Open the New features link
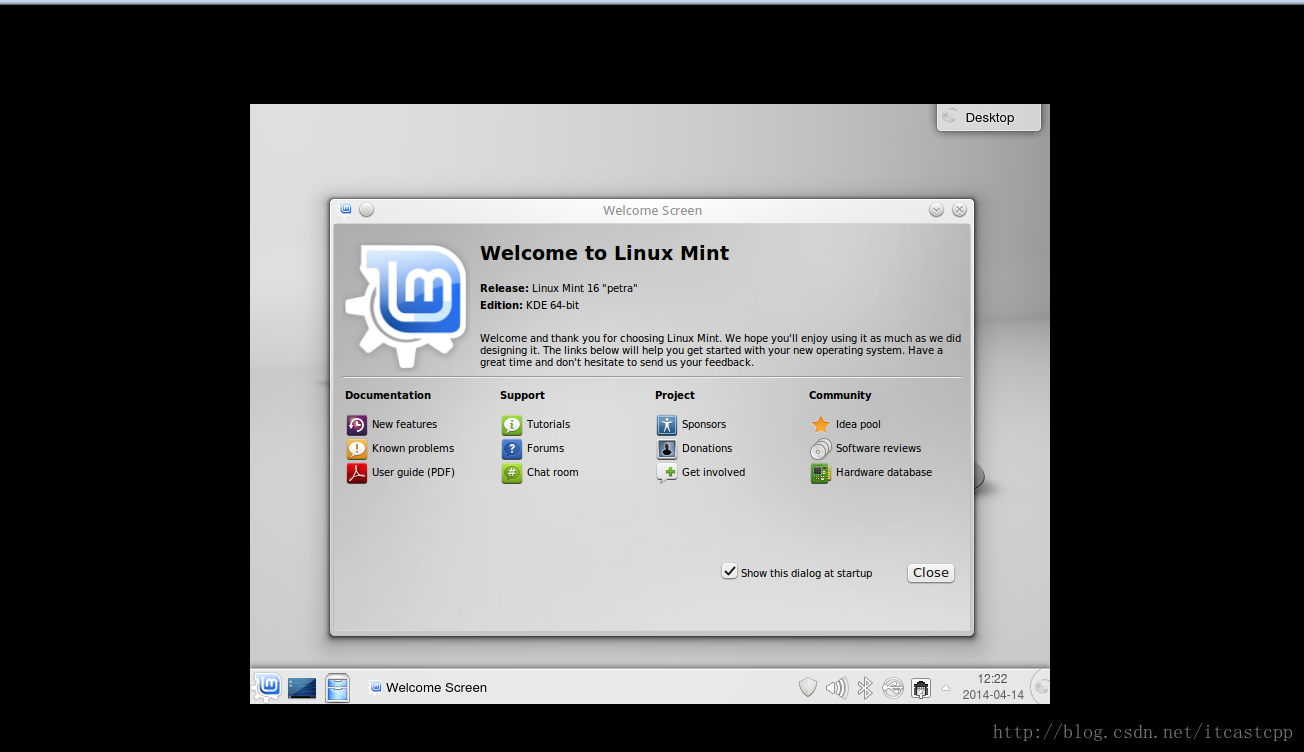 click(404, 424)
